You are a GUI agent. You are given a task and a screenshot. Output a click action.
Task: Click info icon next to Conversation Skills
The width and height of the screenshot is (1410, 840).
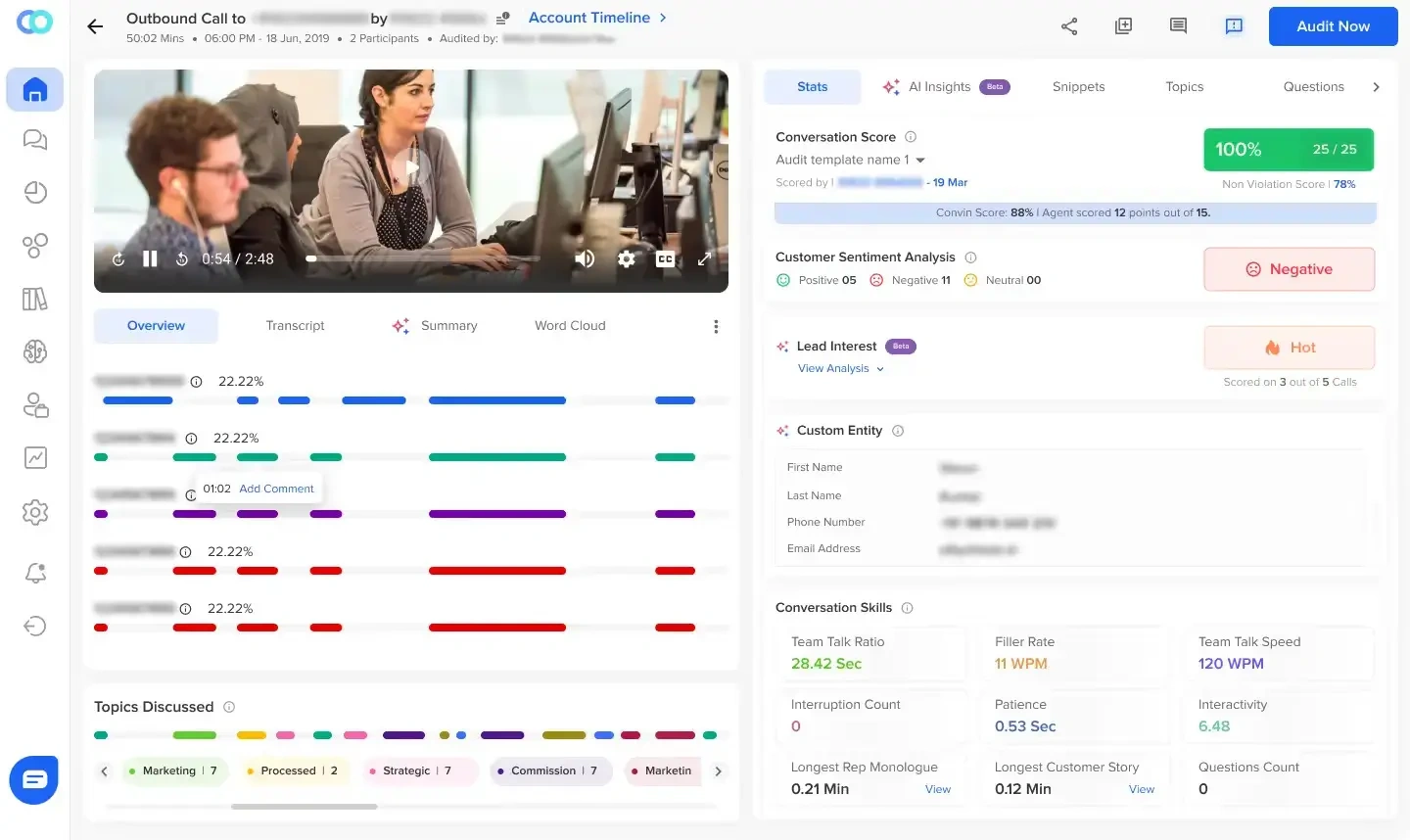click(x=907, y=608)
